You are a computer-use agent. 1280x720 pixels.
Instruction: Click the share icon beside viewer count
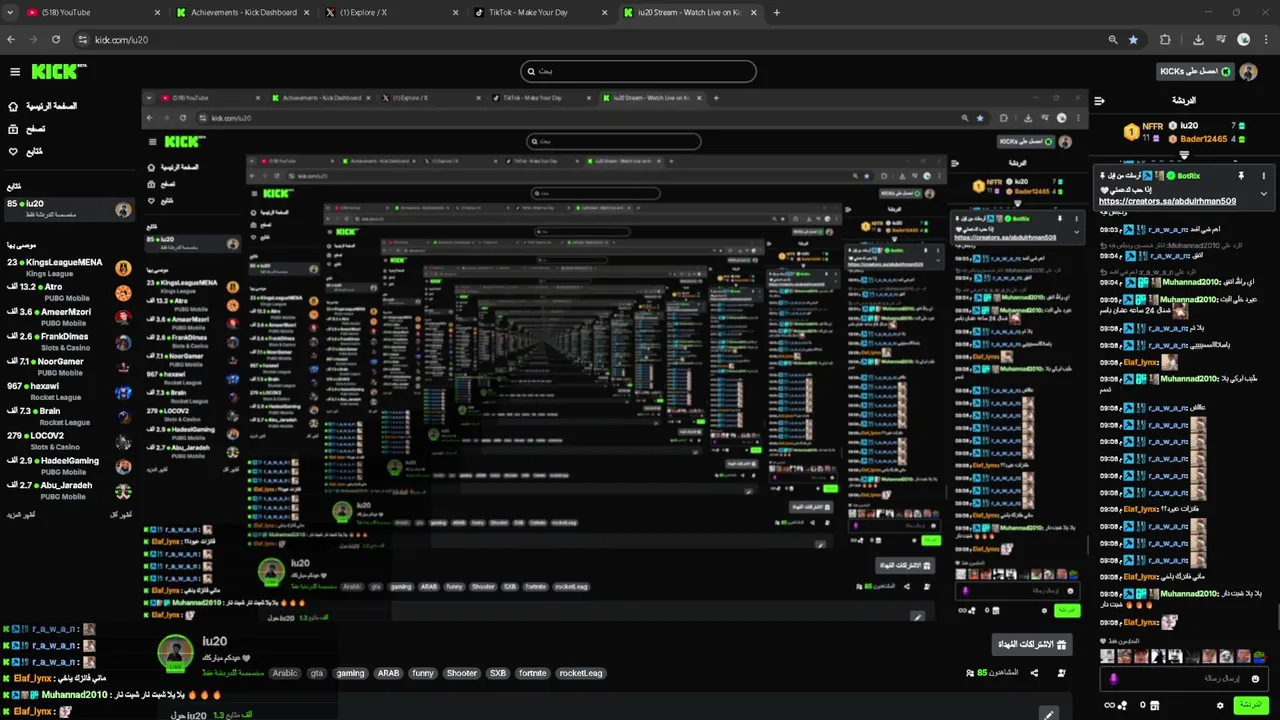pyautogui.click(x=1034, y=673)
